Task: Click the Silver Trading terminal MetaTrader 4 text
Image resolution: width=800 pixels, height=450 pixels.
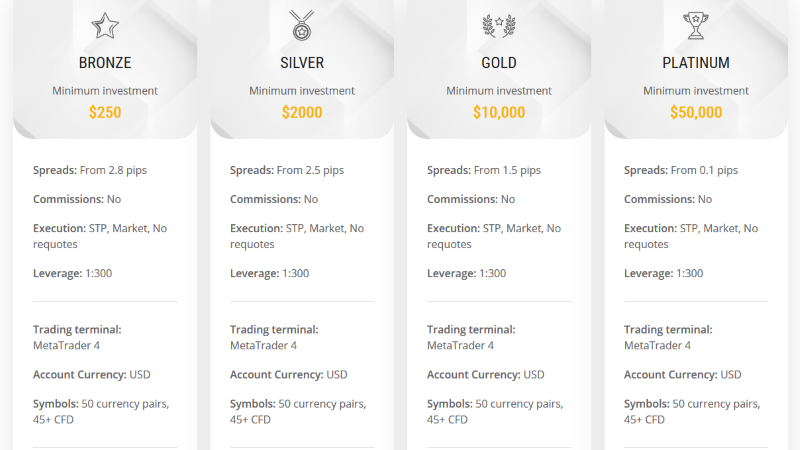Action: (274, 337)
